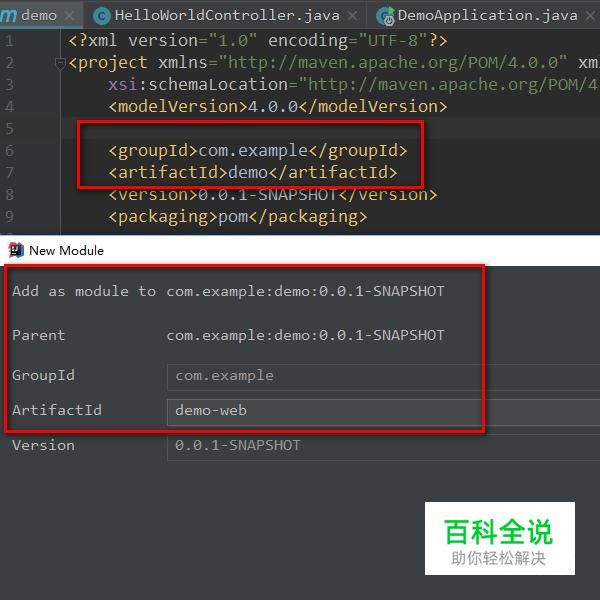Click the New Module dialog title
This screenshot has width=600, height=600.
(x=66, y=251)
